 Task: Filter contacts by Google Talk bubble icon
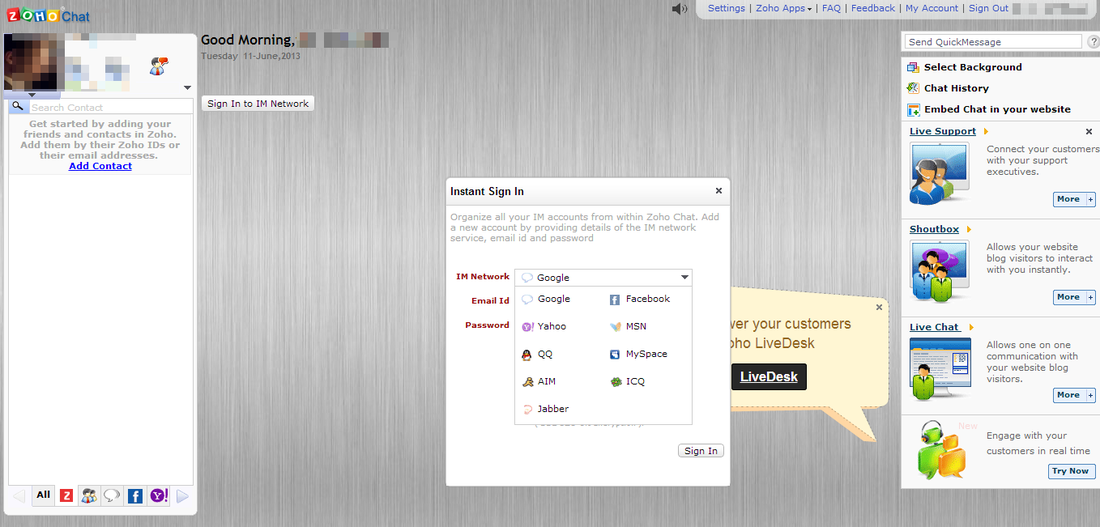(112, 496)
